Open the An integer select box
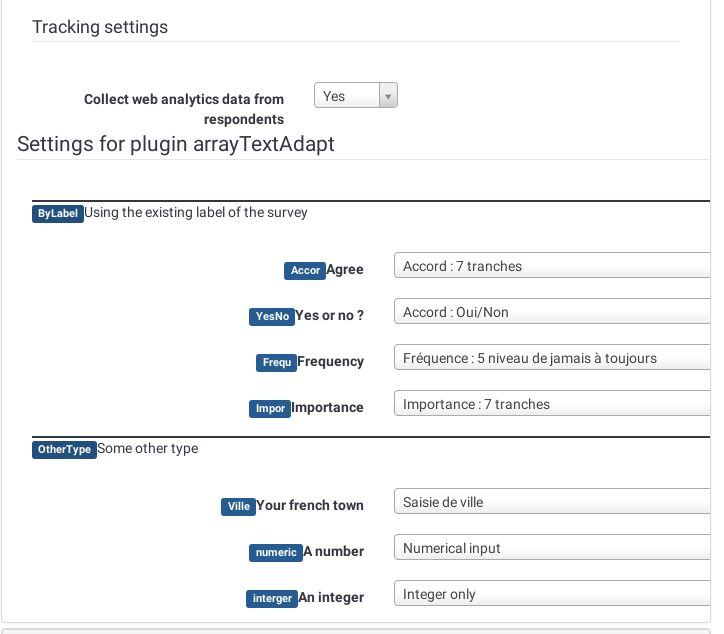The height and width of the screenshot is (634, 724). coord(552,594)
